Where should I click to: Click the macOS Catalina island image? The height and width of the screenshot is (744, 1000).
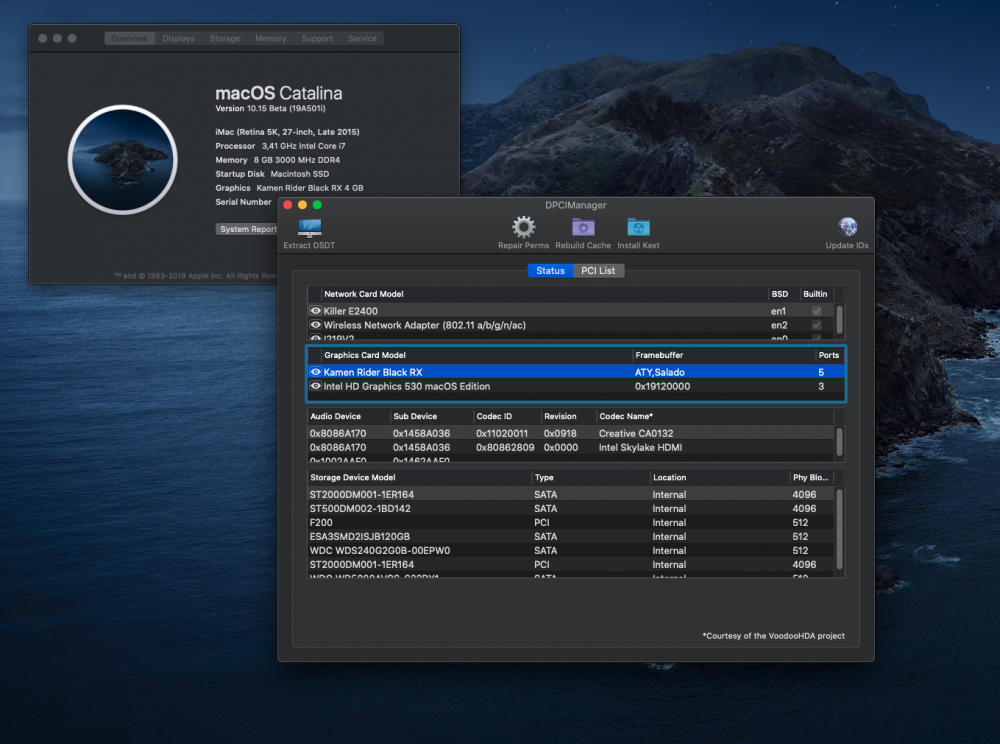(122, 159)
